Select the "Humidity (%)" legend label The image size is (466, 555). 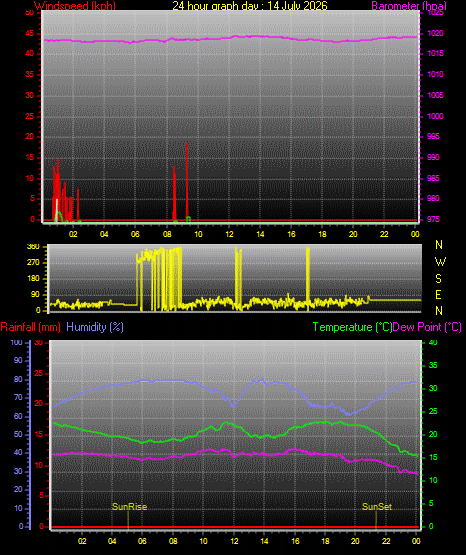(x=95, y=327)
